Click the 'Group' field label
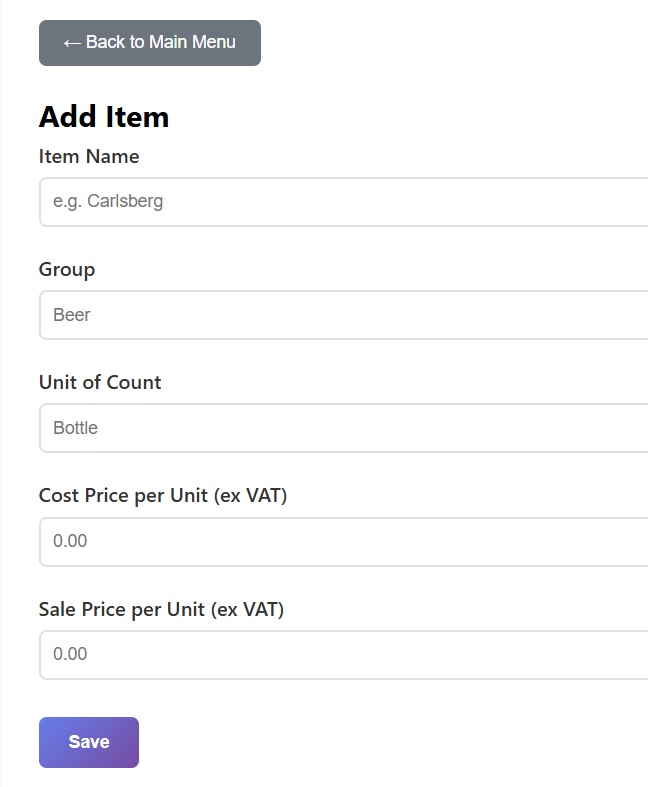Viewport: 648px width, 787px height. coord(67,270)
